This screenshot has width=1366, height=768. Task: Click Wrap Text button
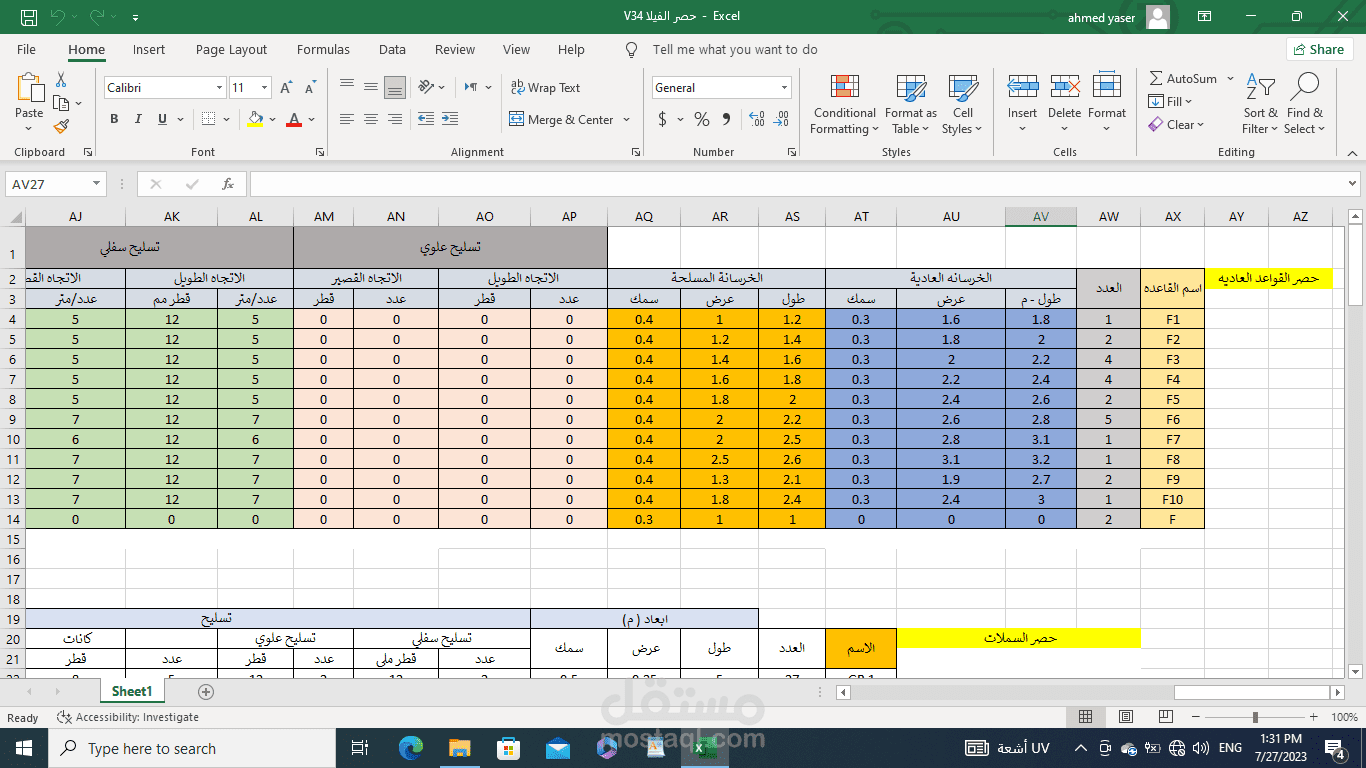545,88
